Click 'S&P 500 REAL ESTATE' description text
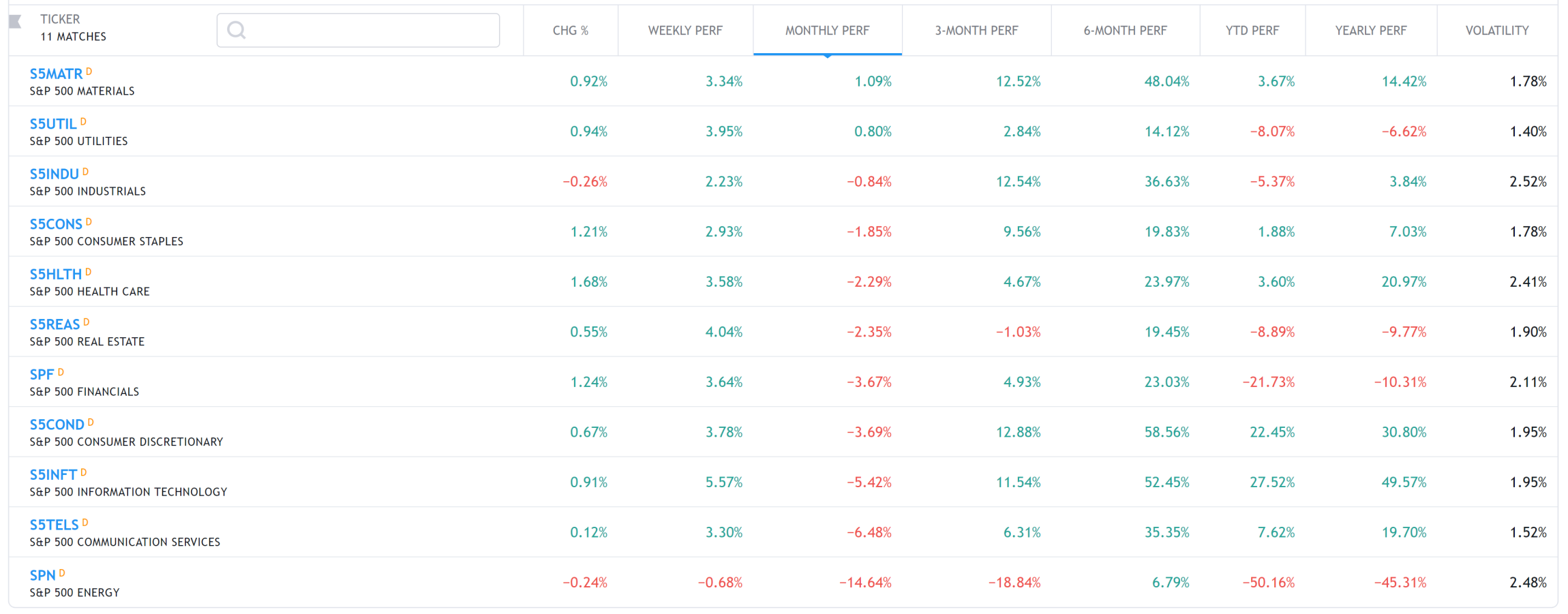The height and width of the screenshot is (614, 1568). 87,341
